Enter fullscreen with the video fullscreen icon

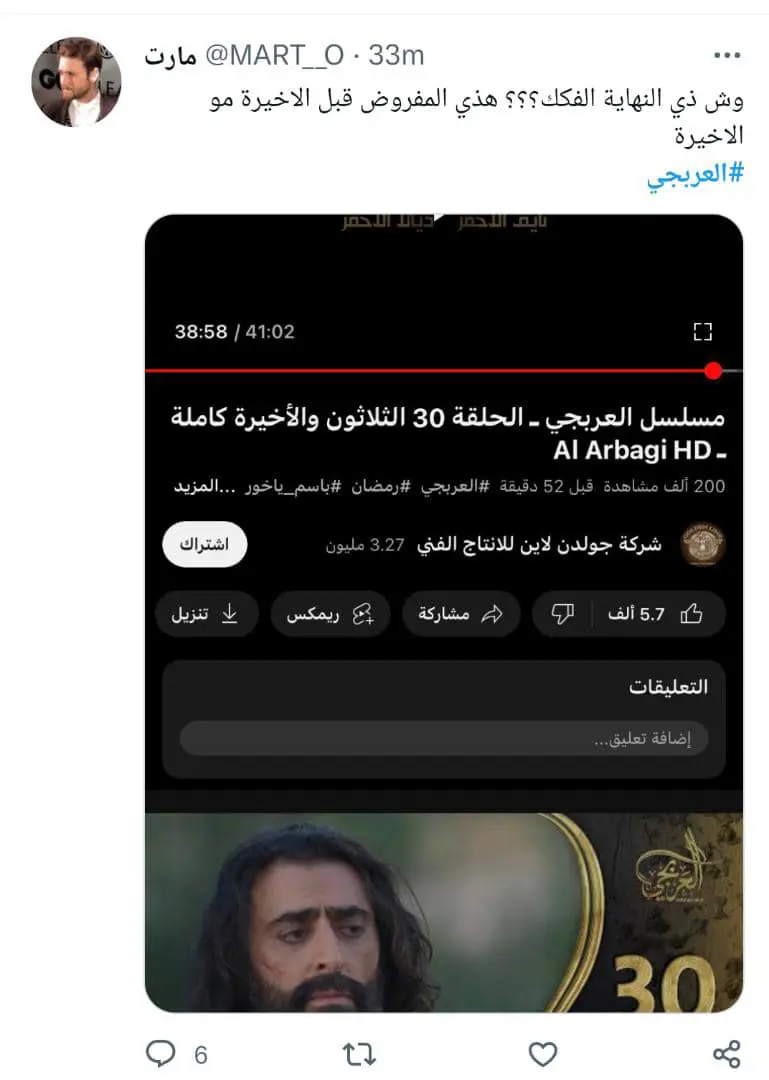pyautogui.click(x=702, y=331)
